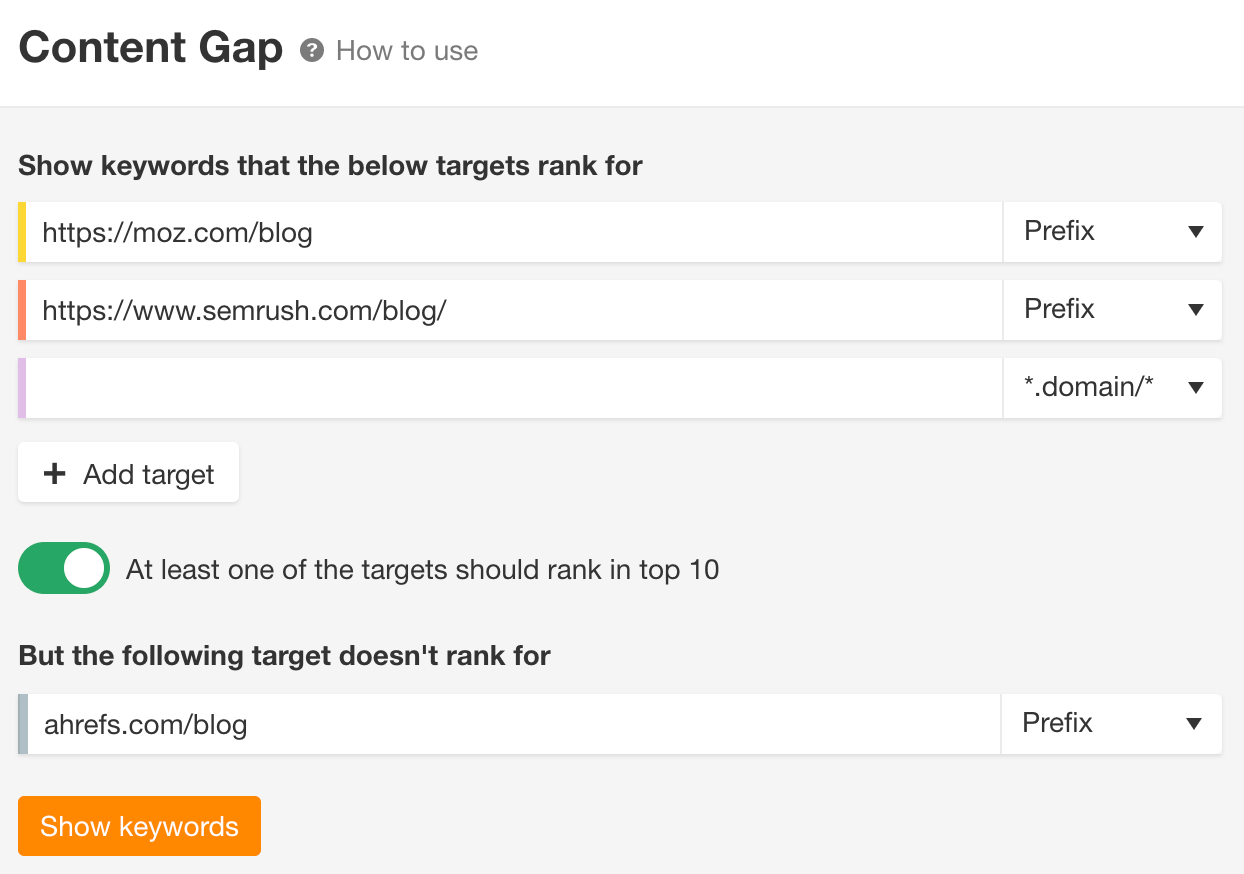Open the How to use guide

[x=406, y=50]
